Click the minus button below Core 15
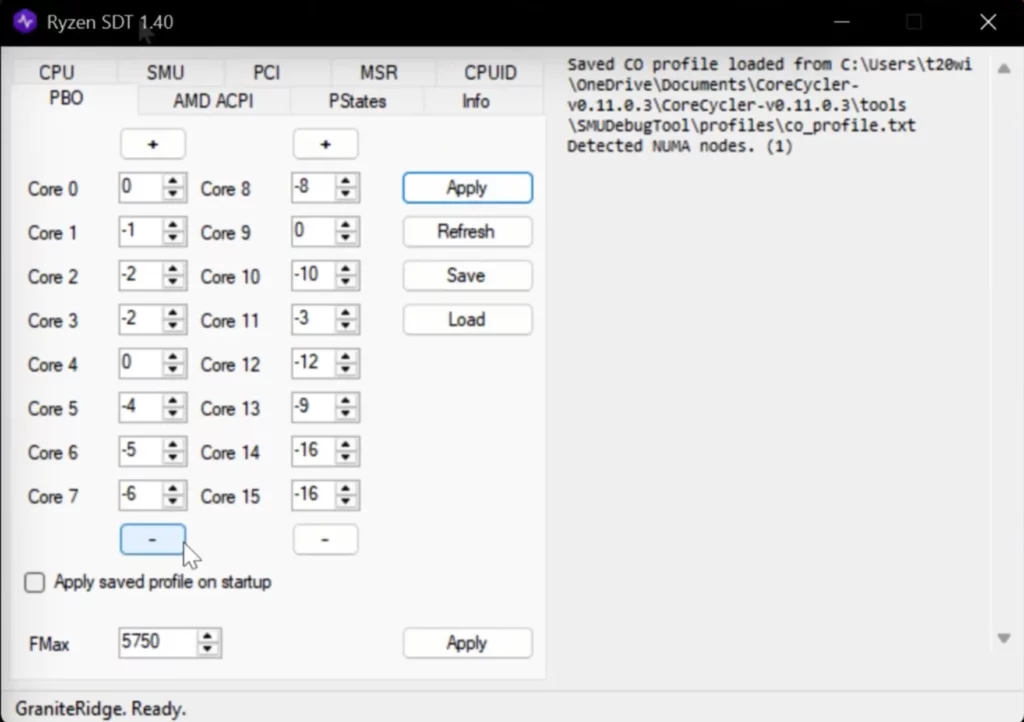 pos(325,539)
